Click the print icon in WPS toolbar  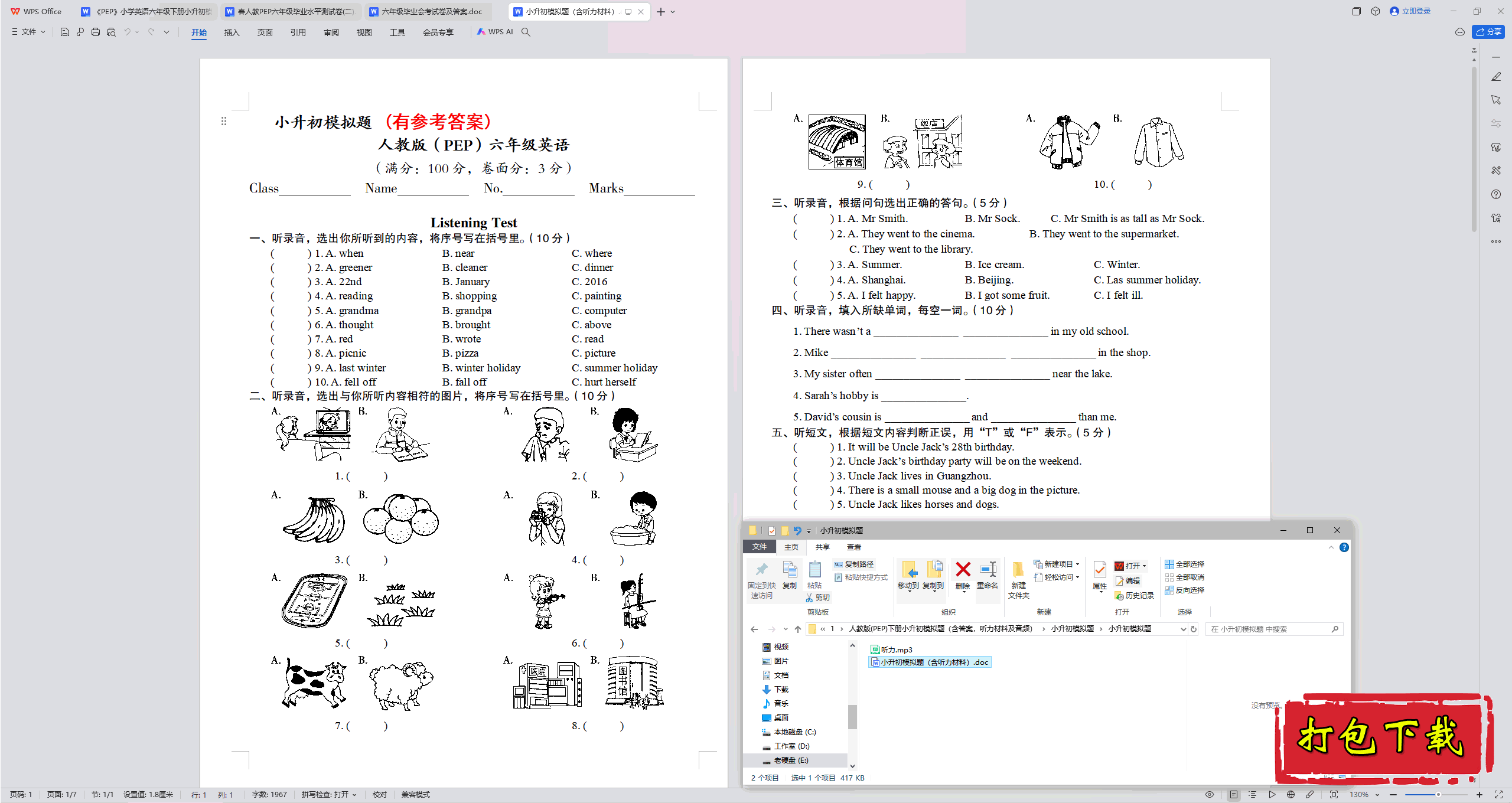(96, 32)
